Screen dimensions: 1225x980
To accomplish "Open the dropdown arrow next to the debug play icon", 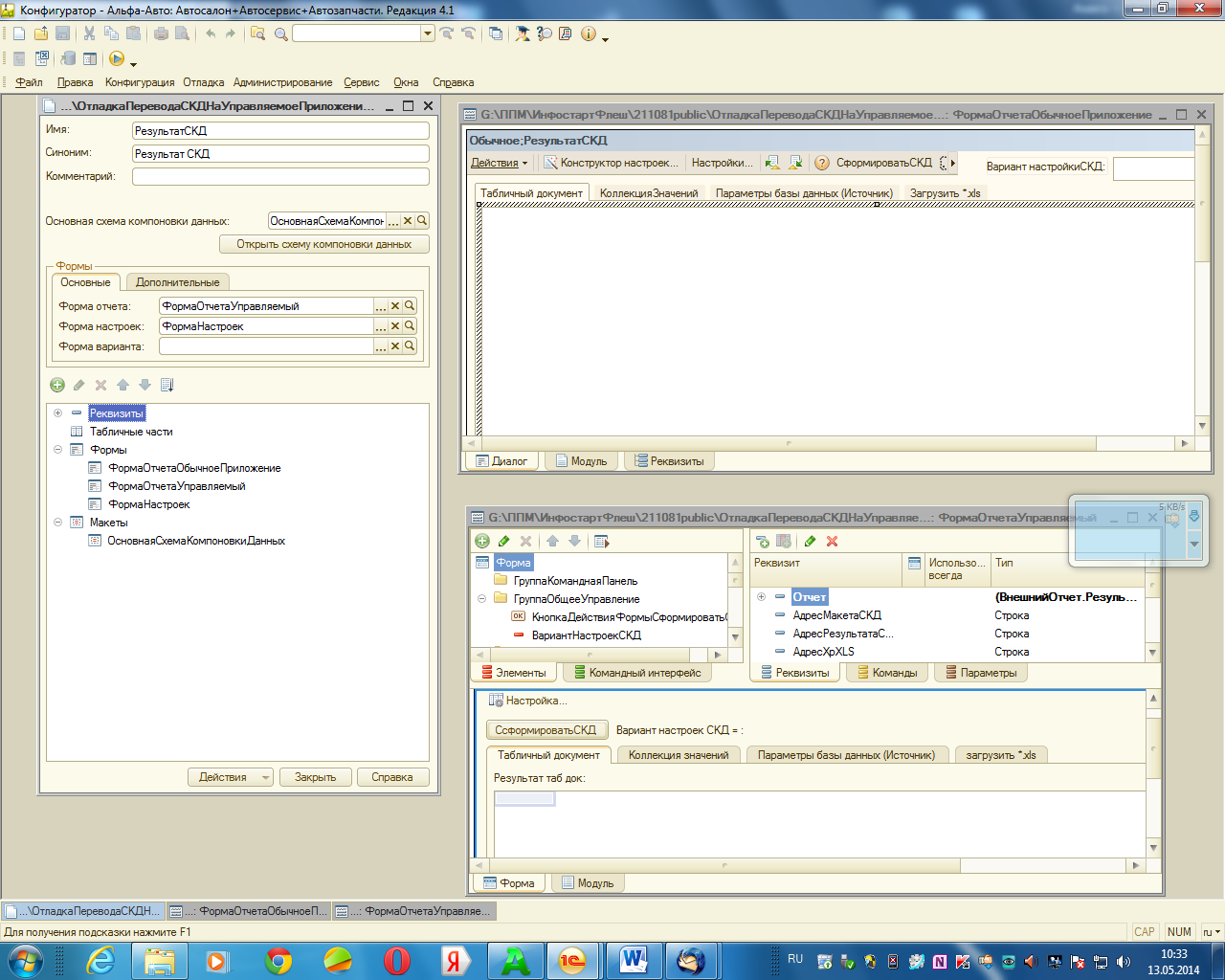I will [133, 62].
